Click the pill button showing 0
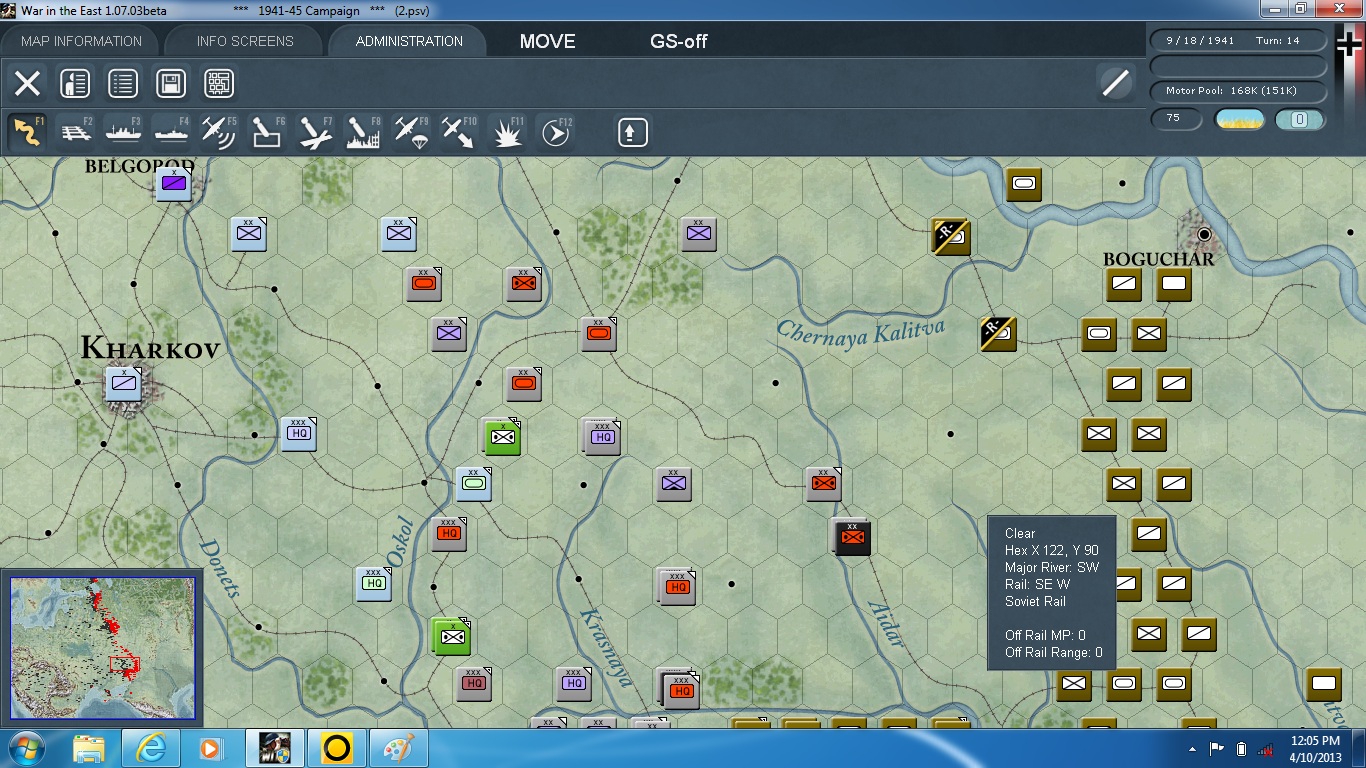Screen dimensions: 1366x768 1300,119
